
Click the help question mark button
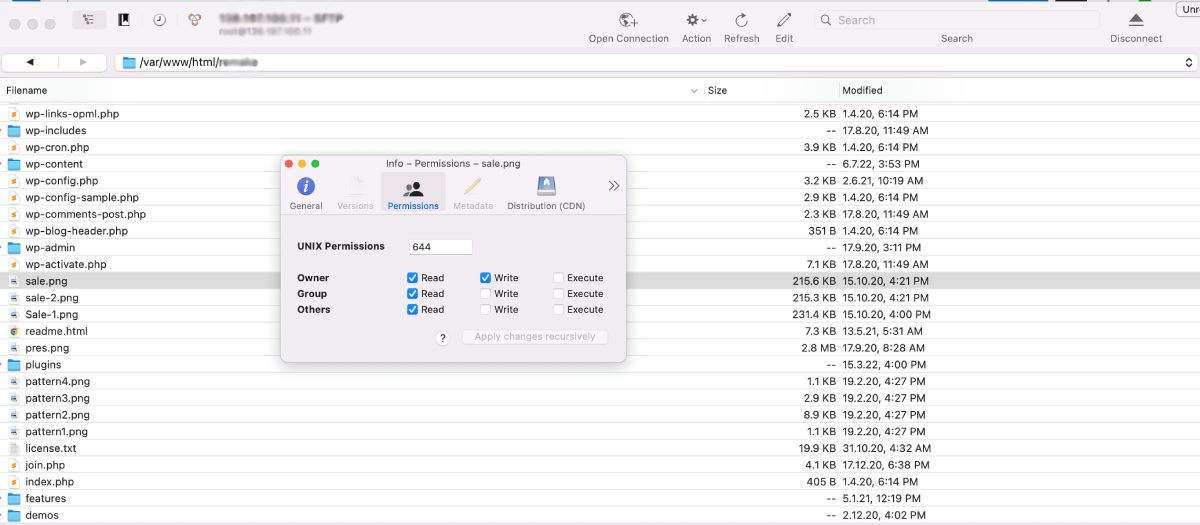coord(443,338)
